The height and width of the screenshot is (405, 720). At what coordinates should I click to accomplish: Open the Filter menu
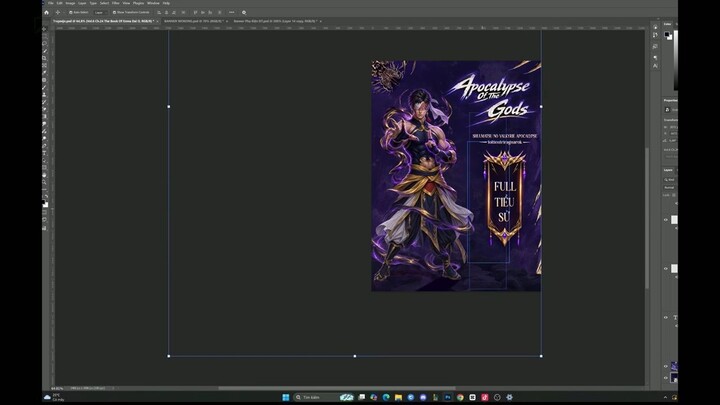click(x=116, y=3)
